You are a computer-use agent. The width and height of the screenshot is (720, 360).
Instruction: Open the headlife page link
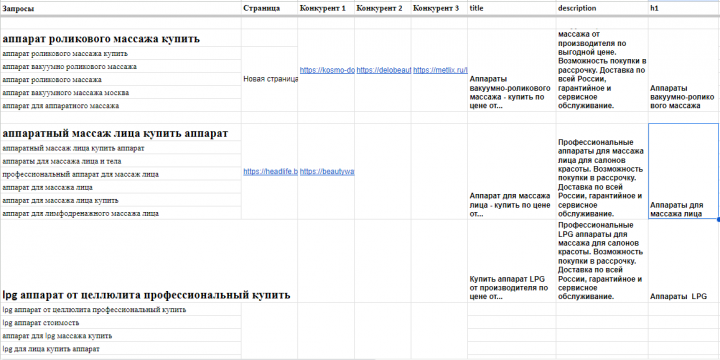click(x=270, y=171)
